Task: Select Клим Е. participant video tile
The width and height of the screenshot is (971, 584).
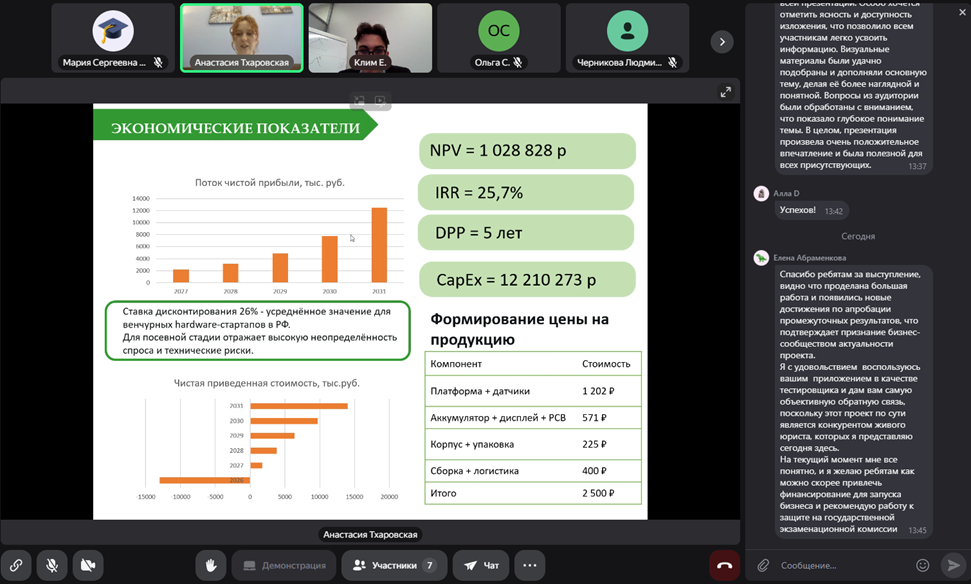Action: pyautogui.click(x=370, y=38)
